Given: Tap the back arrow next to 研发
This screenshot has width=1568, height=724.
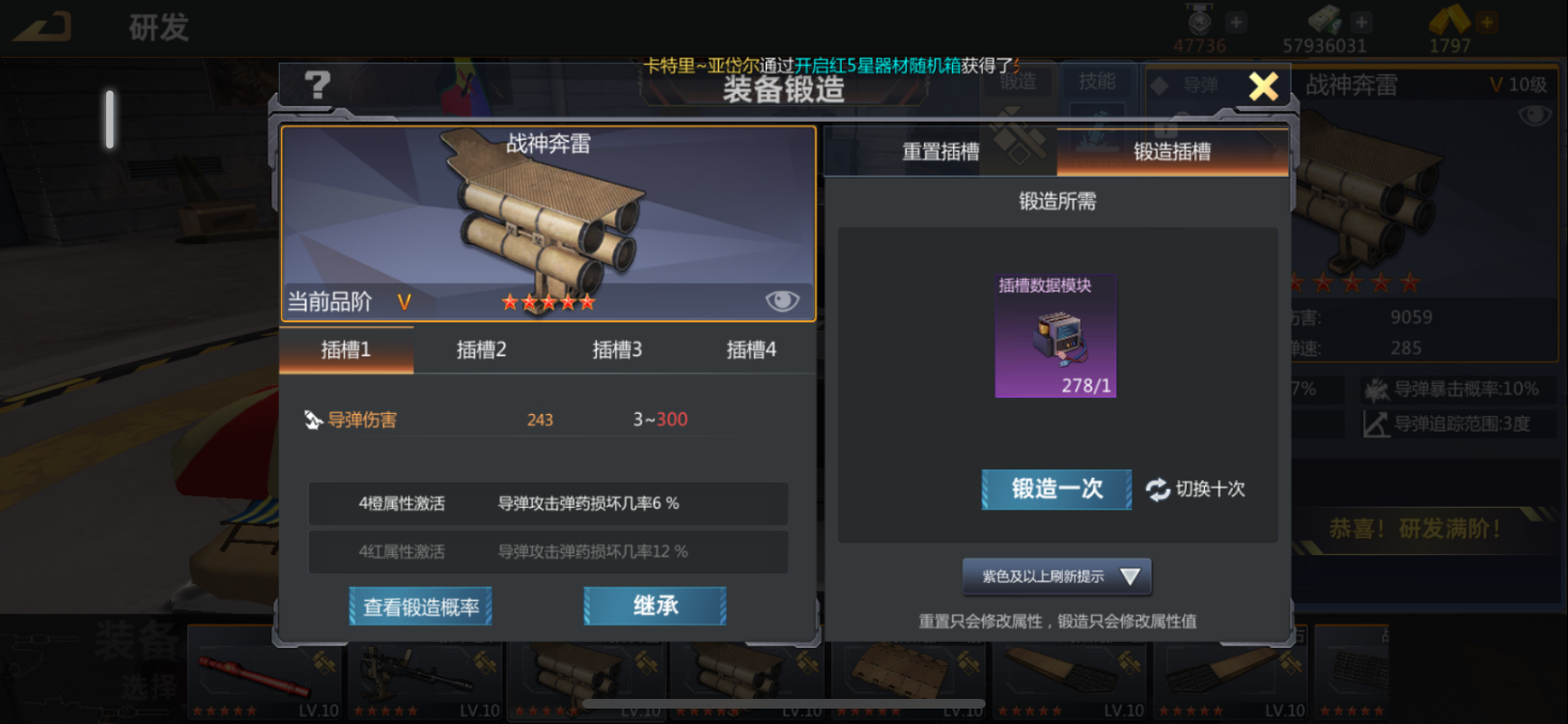Looking at the screenshot, I should coord(43,27).
